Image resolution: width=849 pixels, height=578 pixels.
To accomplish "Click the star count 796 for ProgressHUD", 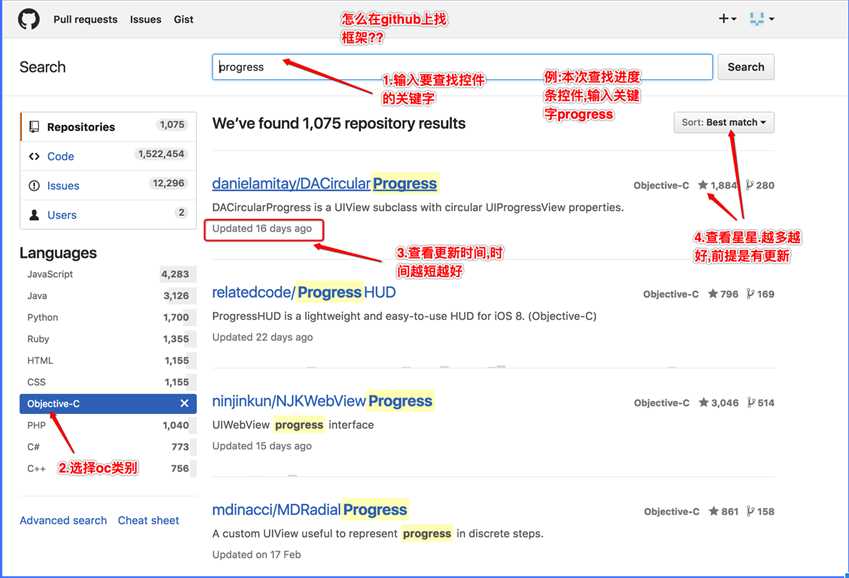I will 723,294.
